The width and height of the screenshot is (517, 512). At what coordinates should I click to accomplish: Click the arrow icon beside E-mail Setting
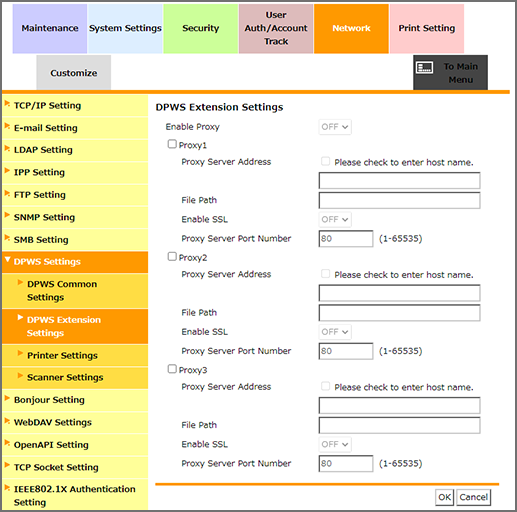click(x=7, y=126)
